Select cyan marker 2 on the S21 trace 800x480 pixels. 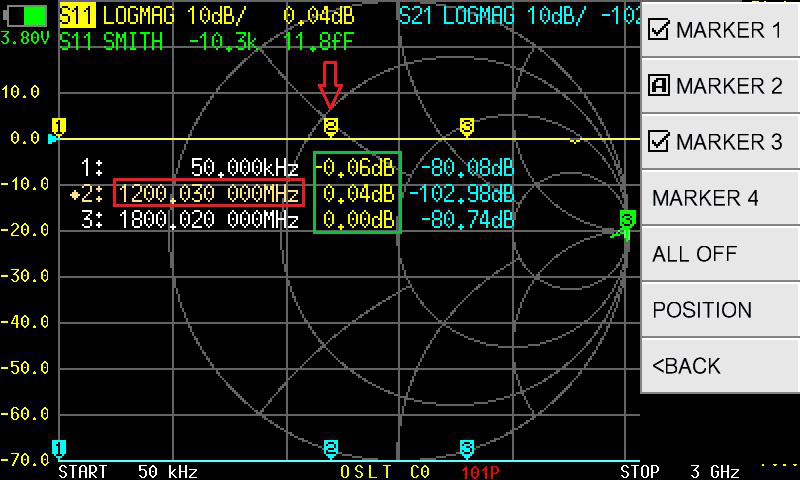coord(331,447)
